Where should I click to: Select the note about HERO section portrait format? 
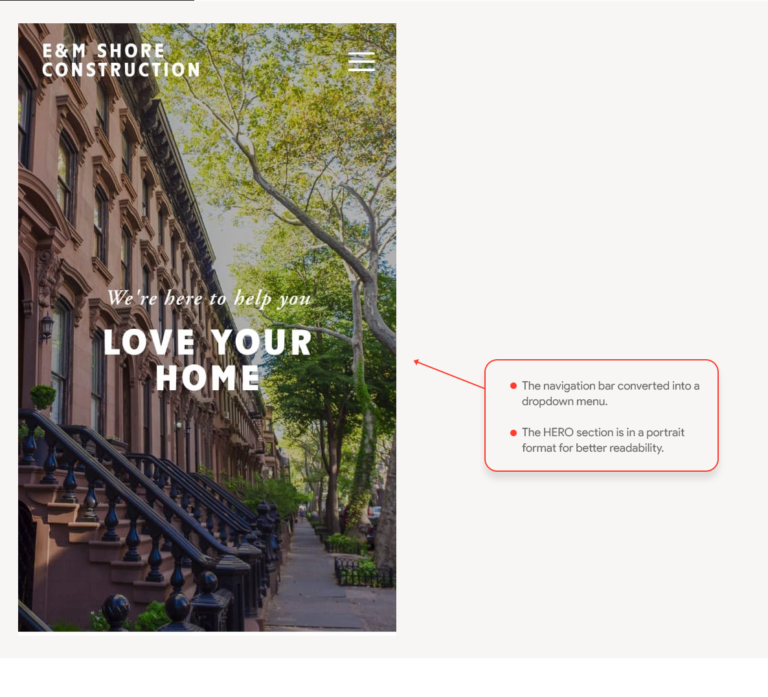coord(603,440)
